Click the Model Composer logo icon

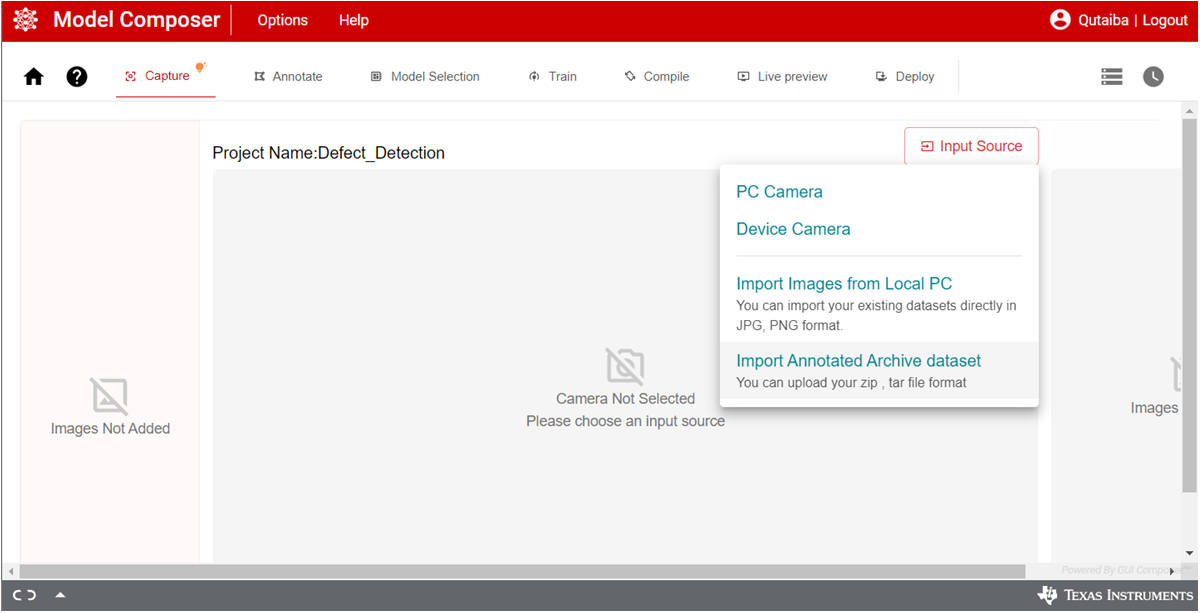pos(25,20)
